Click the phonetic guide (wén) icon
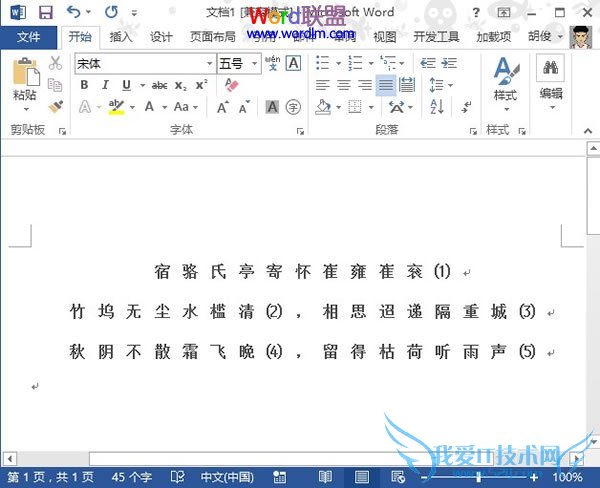600x488 pixels. tap(272, 63)
